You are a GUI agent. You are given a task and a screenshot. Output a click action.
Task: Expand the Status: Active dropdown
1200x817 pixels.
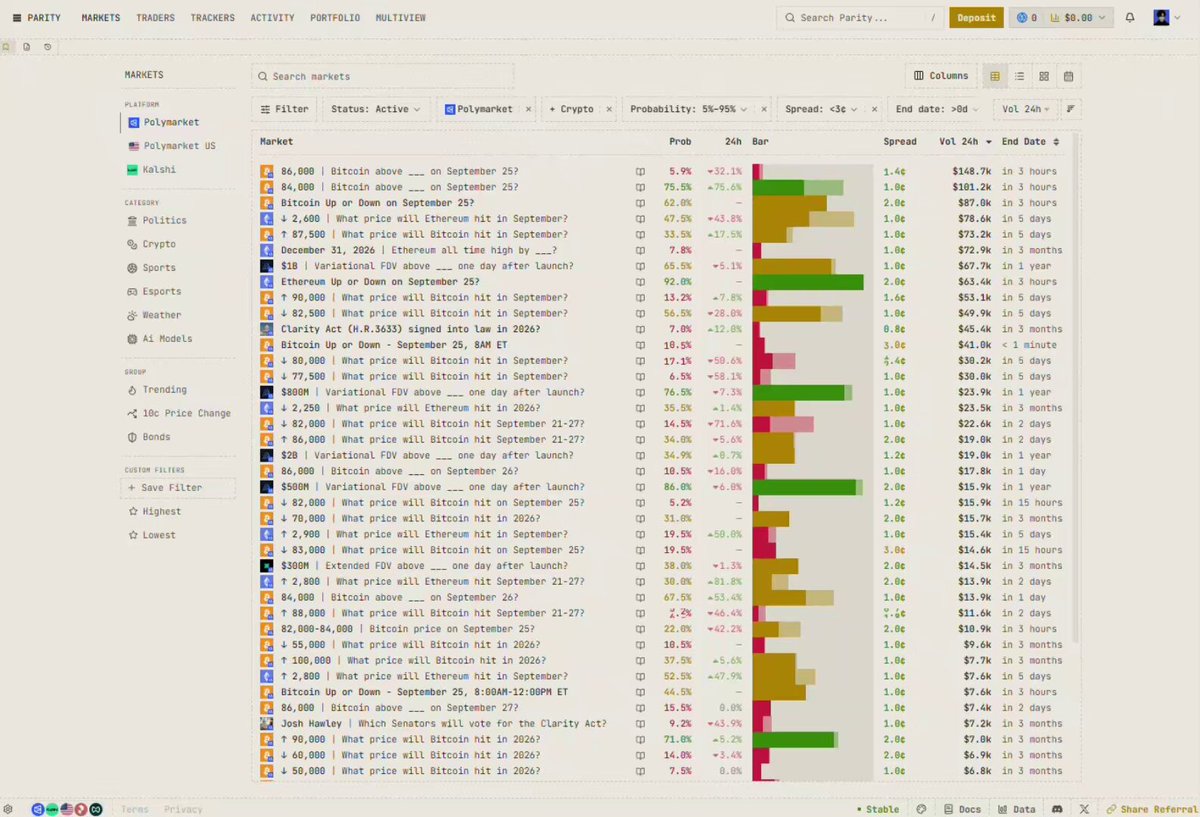point(376,109)
